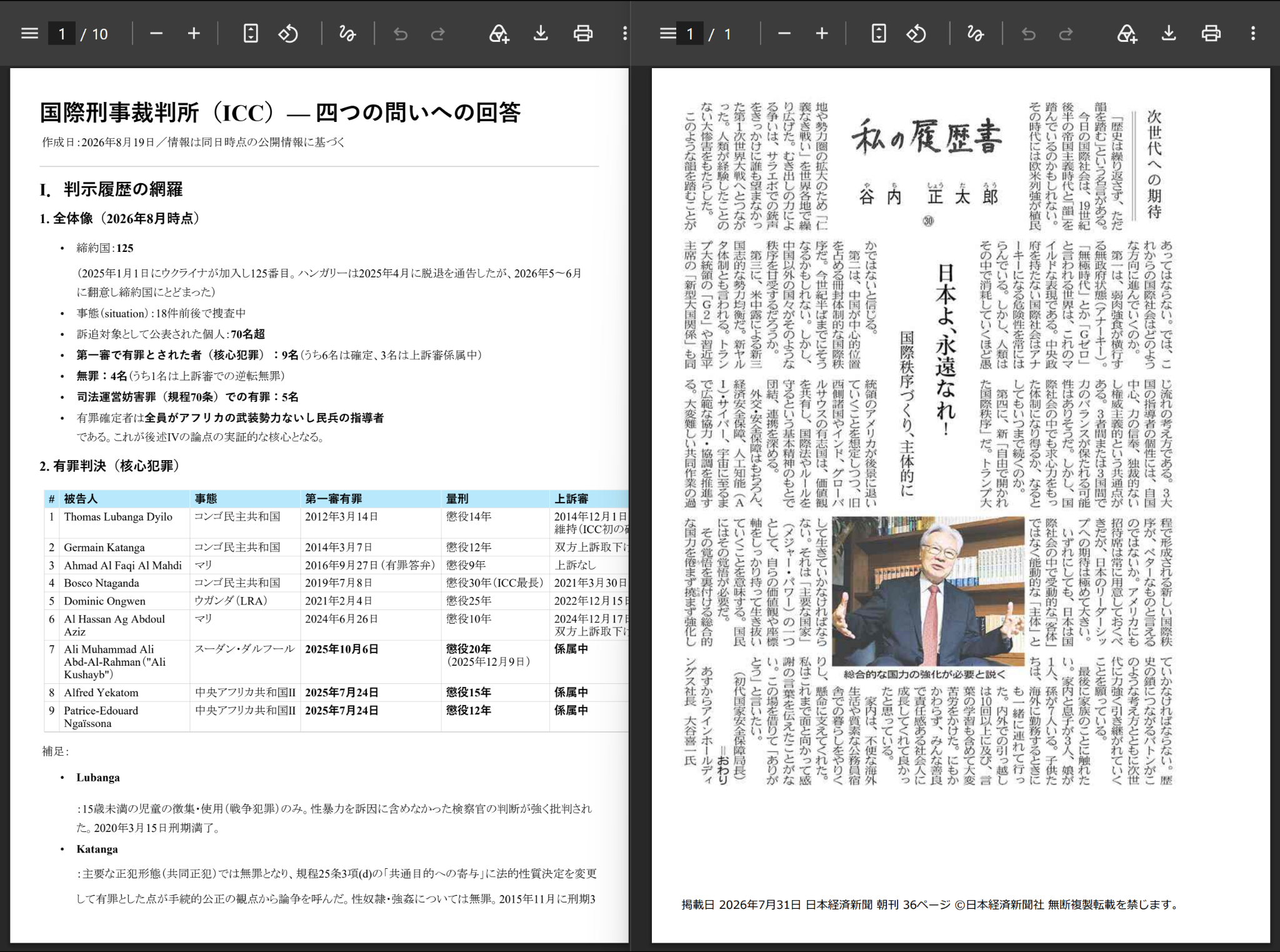Open the sidebar menu in the right PDF viewer

(667, 33)
